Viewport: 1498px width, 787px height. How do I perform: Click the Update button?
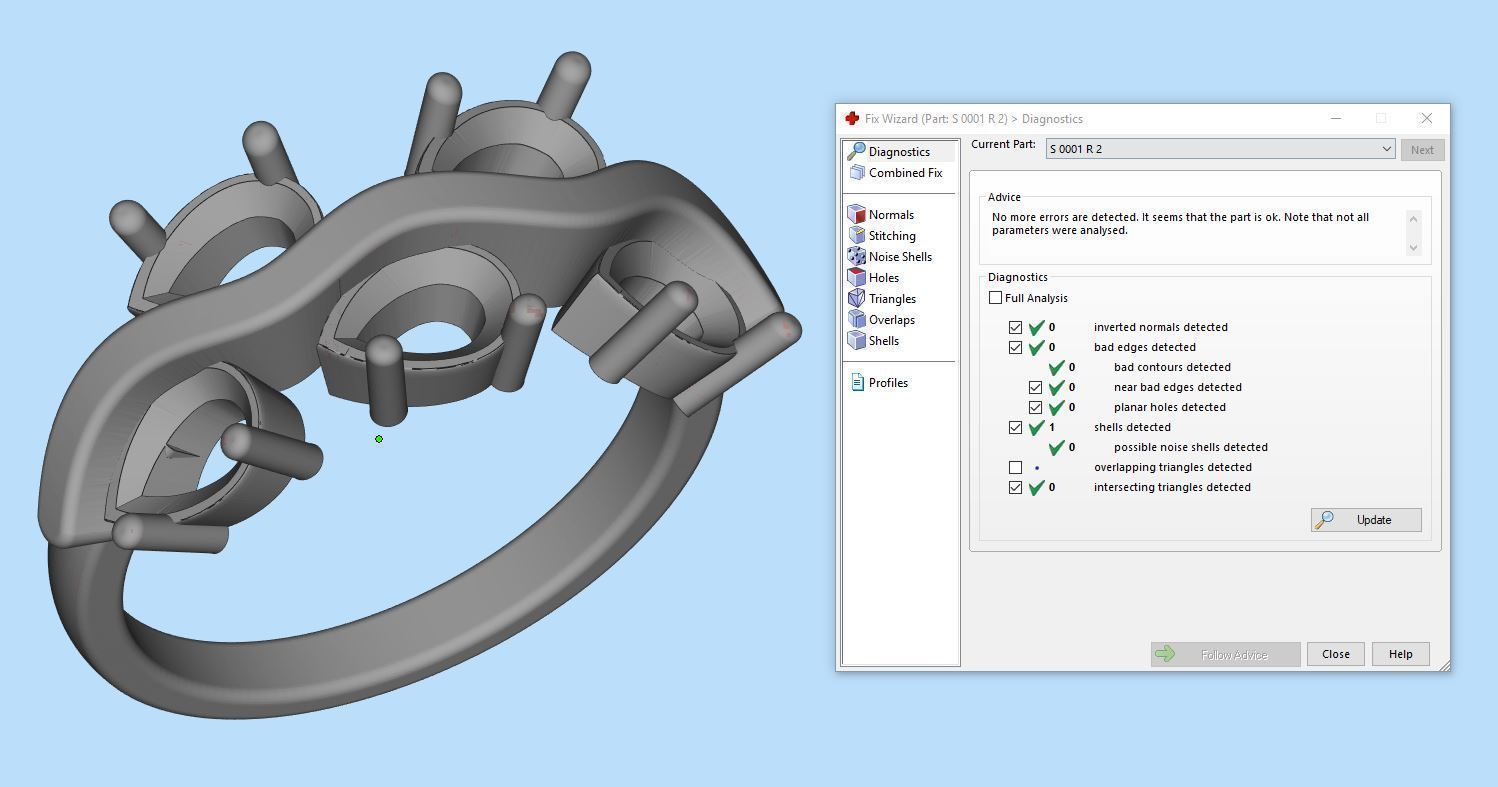[1366, 520]
